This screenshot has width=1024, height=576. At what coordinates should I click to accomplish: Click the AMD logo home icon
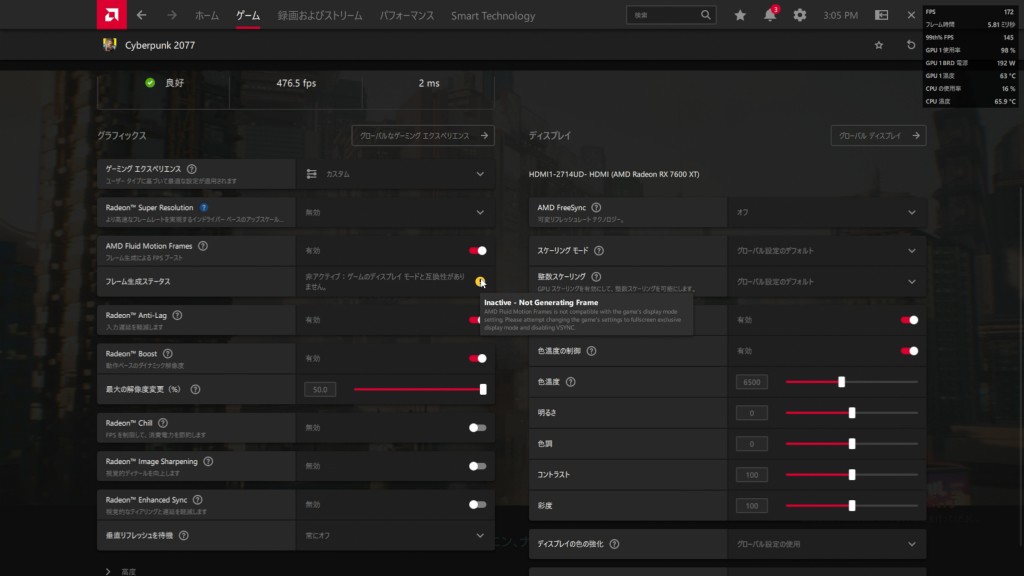[111, 15]
